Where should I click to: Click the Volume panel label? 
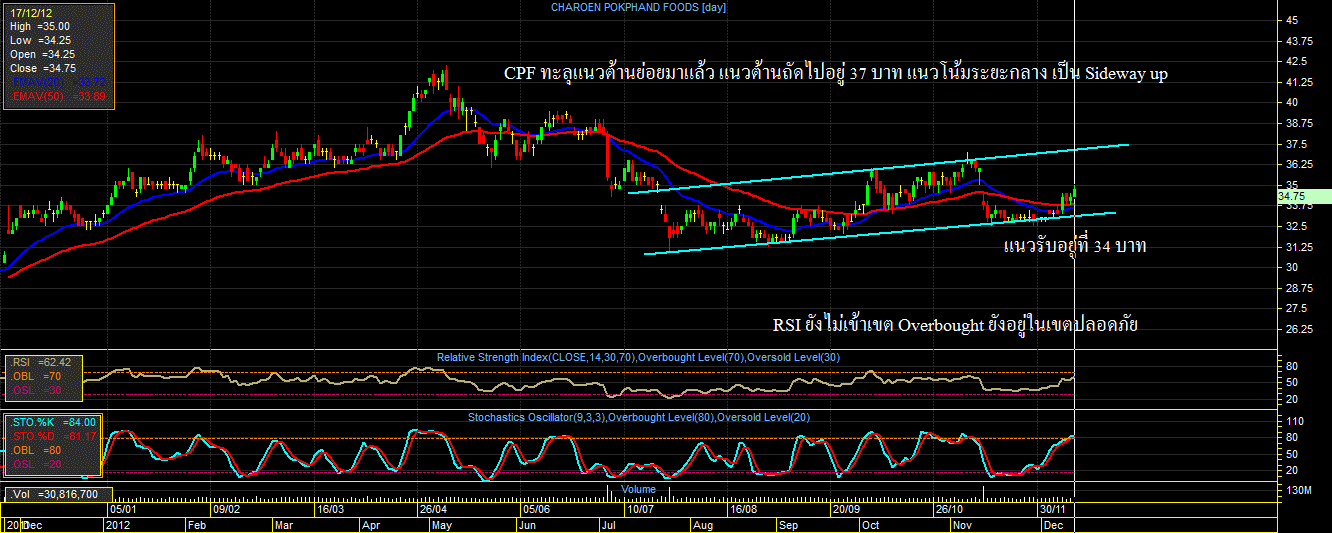pyautogui.click(x=638, y=489)
